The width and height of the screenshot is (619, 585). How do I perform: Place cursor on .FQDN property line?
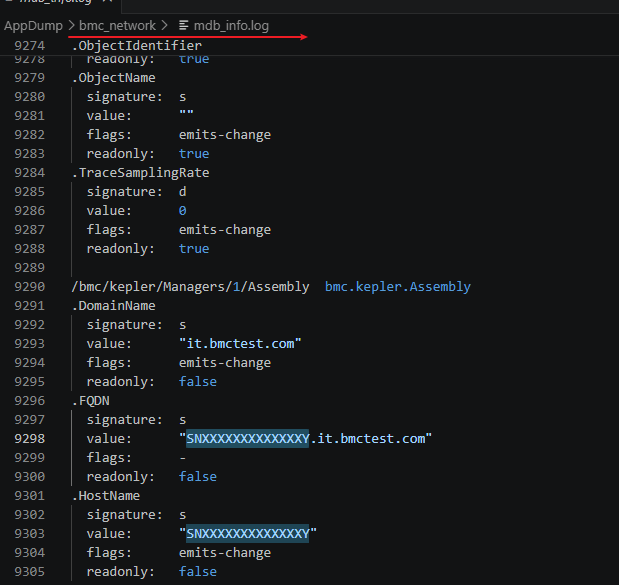point(90,401)
